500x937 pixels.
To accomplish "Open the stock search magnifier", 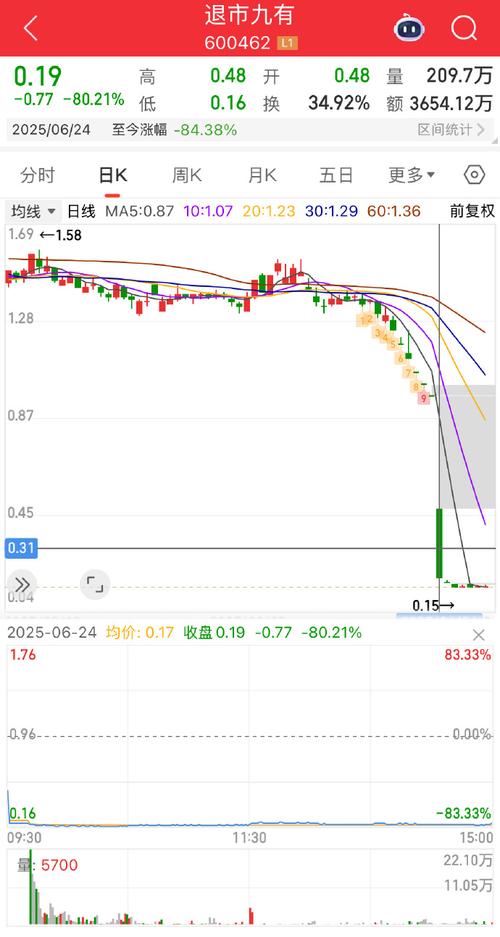I will click(x=464, y=27).
